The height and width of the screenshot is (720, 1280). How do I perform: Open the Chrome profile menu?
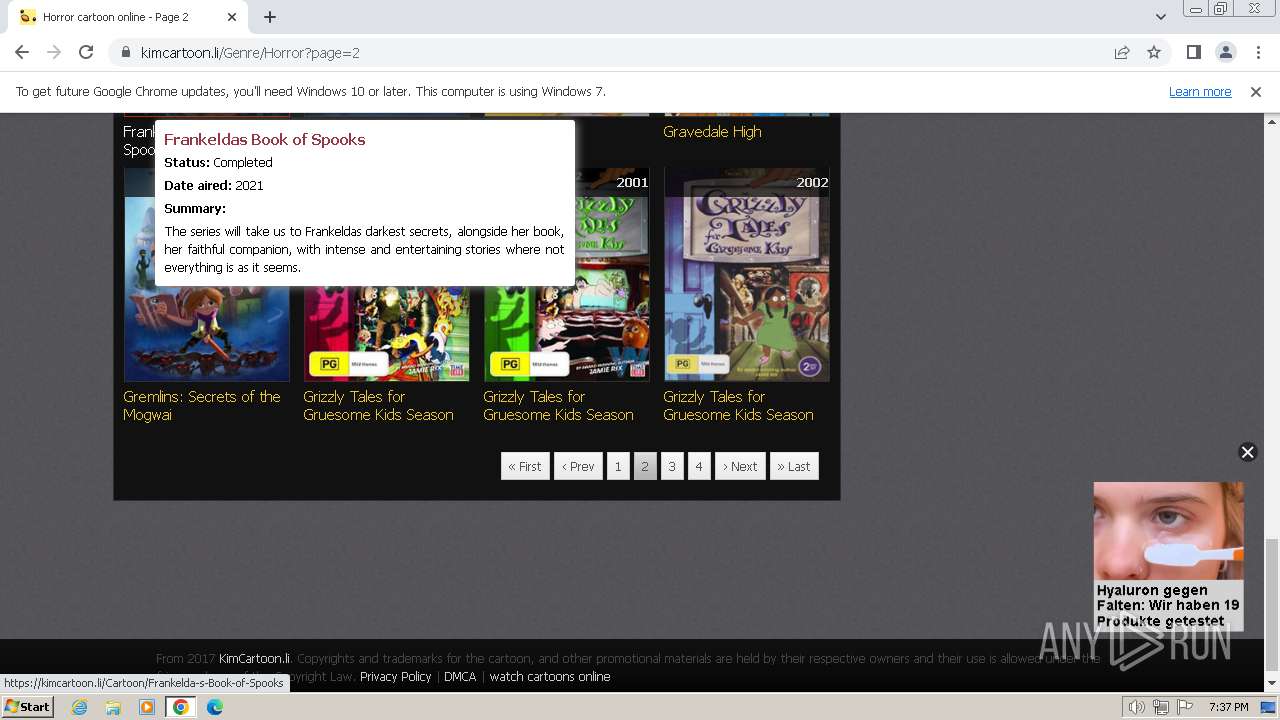coord(1225,52)
